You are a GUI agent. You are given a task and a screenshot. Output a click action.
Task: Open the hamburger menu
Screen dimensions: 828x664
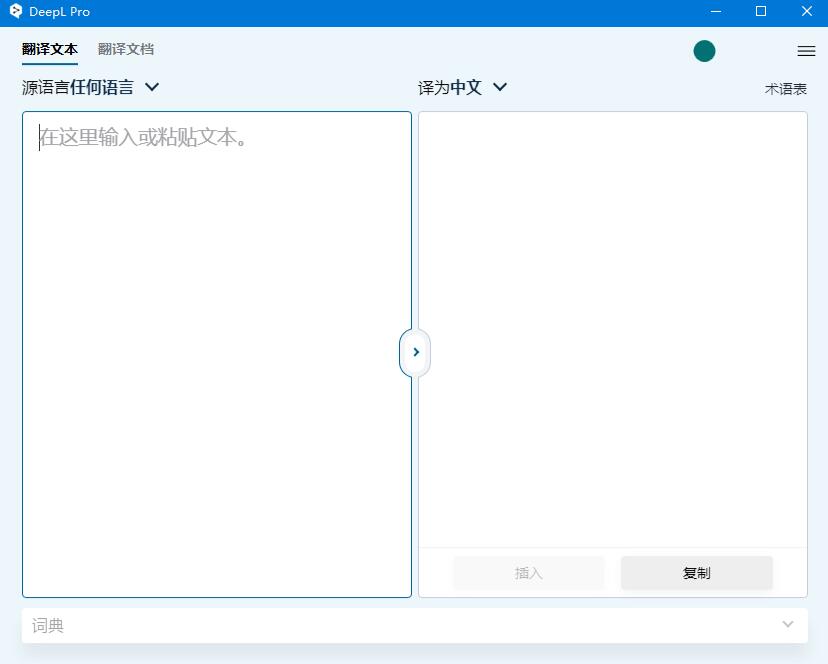[x=806, y=50]
